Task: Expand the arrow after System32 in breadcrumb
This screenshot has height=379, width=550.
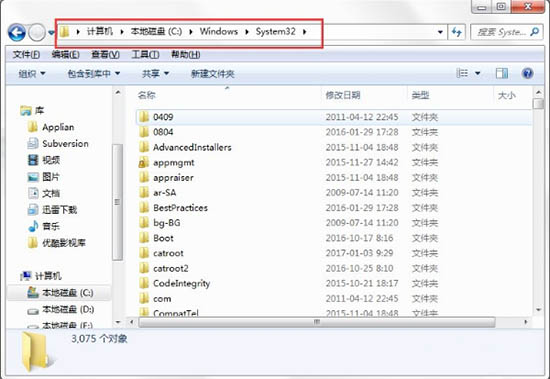Action: (304, 32)
